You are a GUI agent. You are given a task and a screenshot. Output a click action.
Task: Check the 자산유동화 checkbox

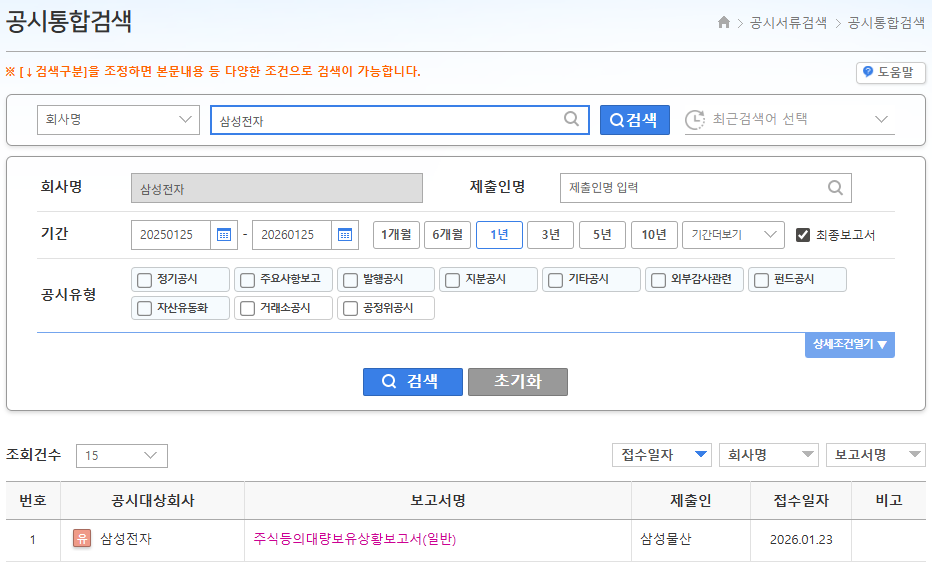144,308
